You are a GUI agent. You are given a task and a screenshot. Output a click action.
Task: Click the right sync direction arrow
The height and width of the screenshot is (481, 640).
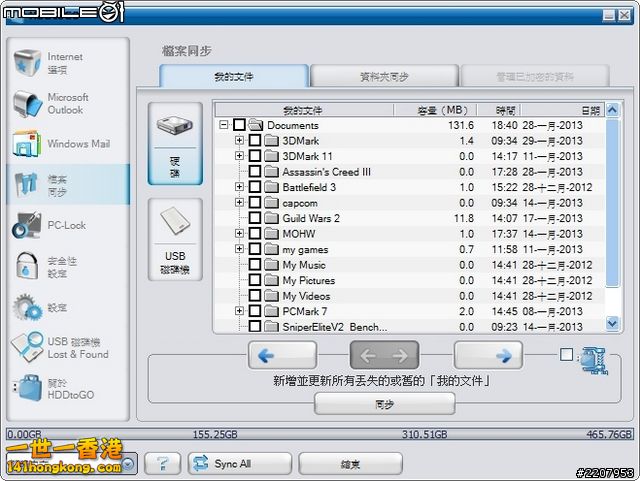[x=488, y=355]
